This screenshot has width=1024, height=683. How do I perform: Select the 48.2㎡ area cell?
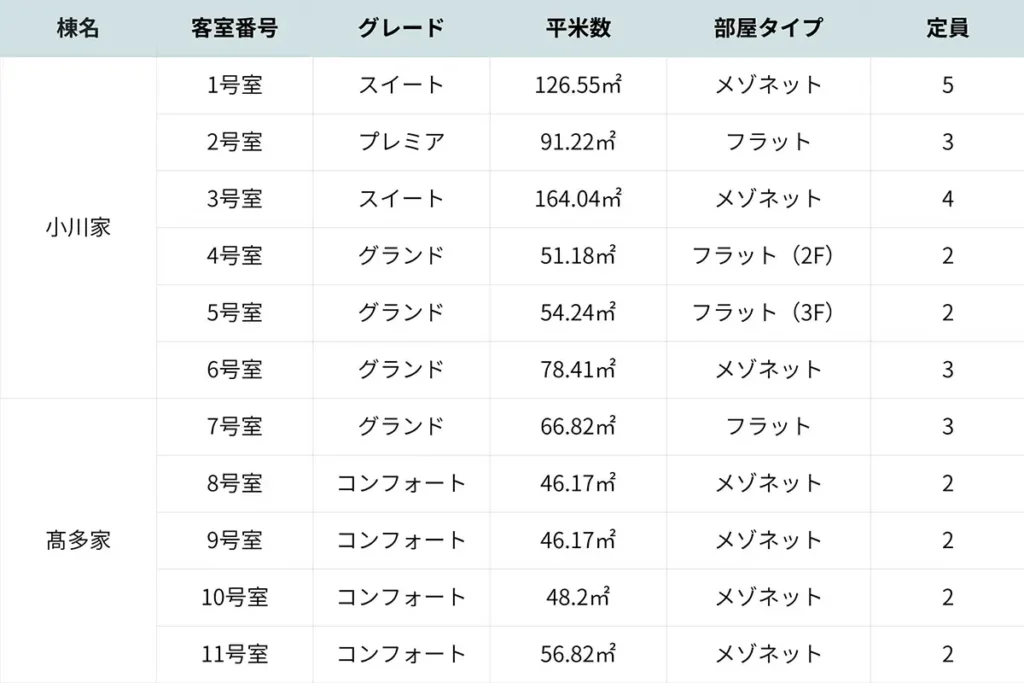[x=579, y=598]
